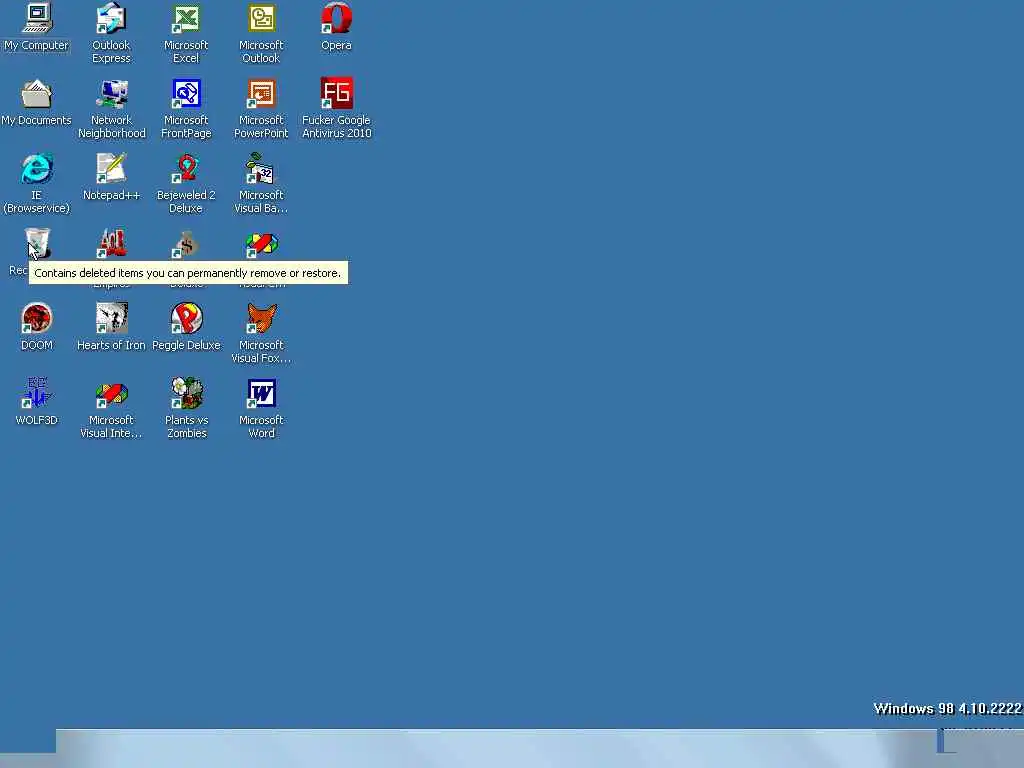Select the DOOM shortcut icon
The image size is (1024, 768).
click(x=37, y=319)
